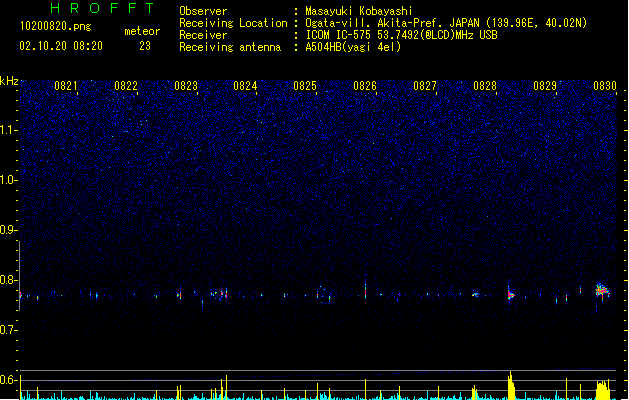This screenshot has width=629, height=400.
Task: Click the Receiver label
Action: point(203,35)
